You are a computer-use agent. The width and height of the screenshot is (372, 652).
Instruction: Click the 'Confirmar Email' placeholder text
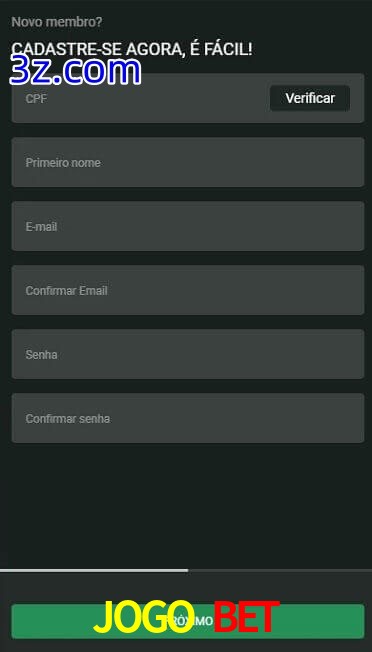pos(67,291)
